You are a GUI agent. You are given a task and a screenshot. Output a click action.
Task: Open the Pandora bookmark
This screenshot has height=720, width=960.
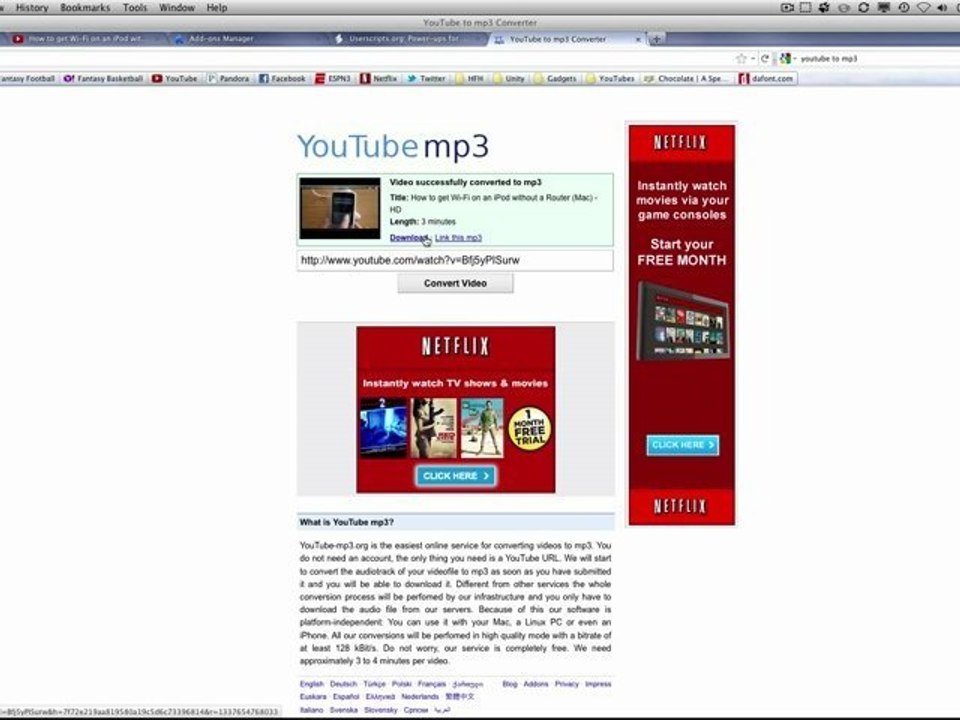[228, 79]
